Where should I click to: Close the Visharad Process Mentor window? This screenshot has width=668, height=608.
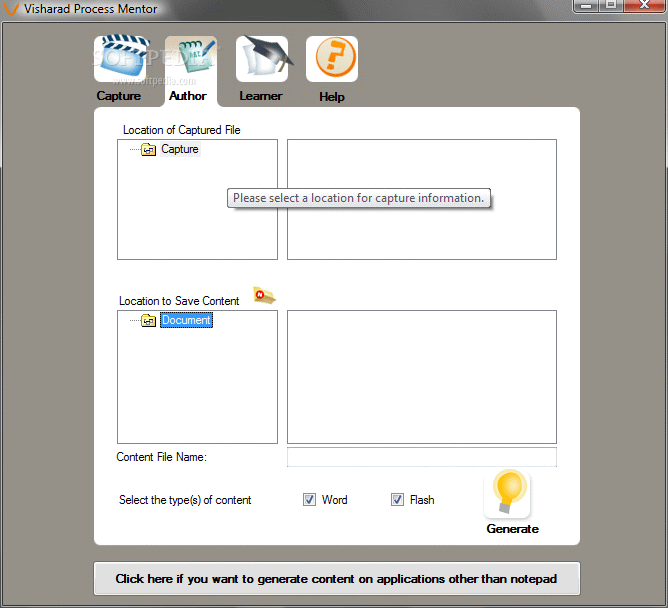tap(644, 6)
